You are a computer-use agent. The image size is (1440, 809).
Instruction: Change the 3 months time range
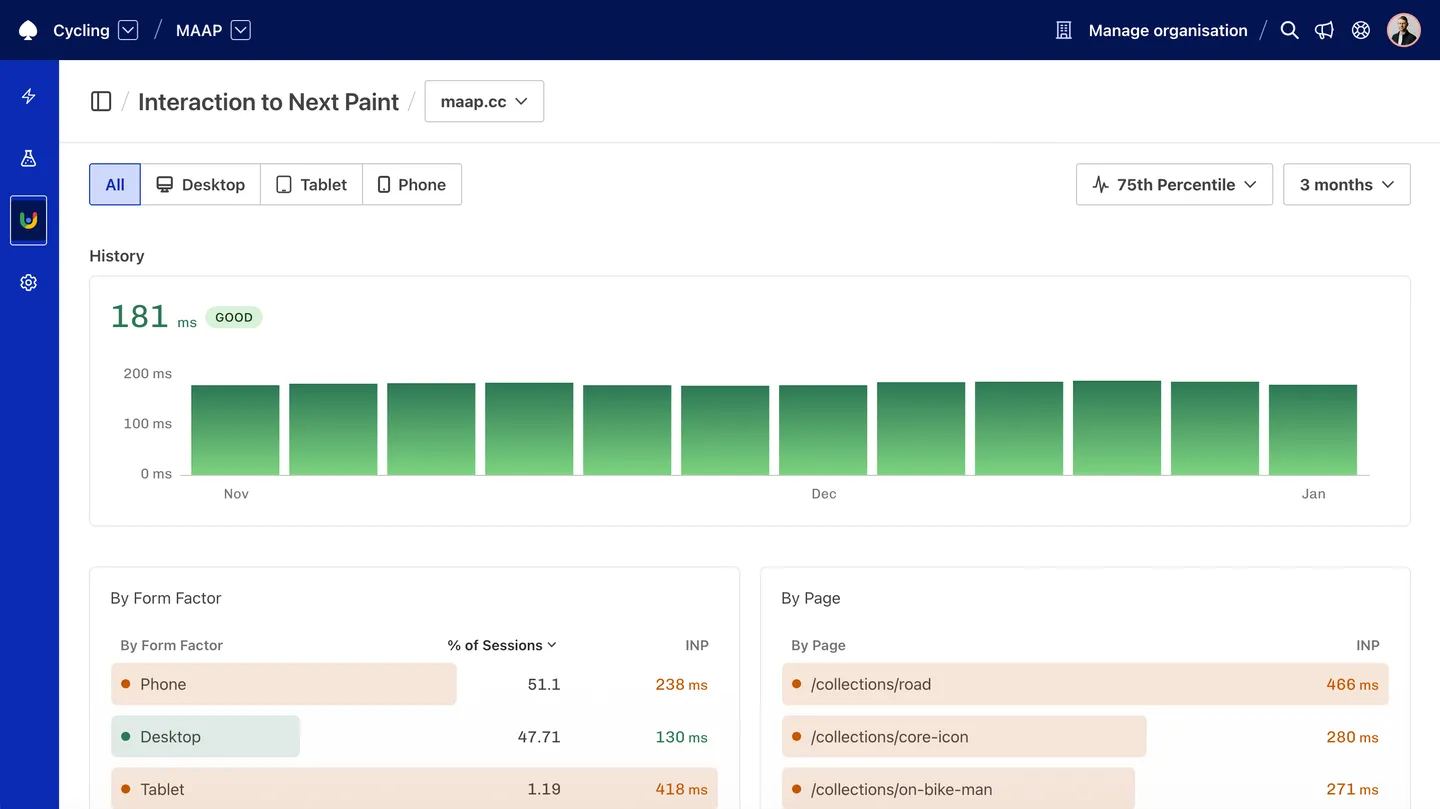pyautogui.click(x=1346, y=184)
